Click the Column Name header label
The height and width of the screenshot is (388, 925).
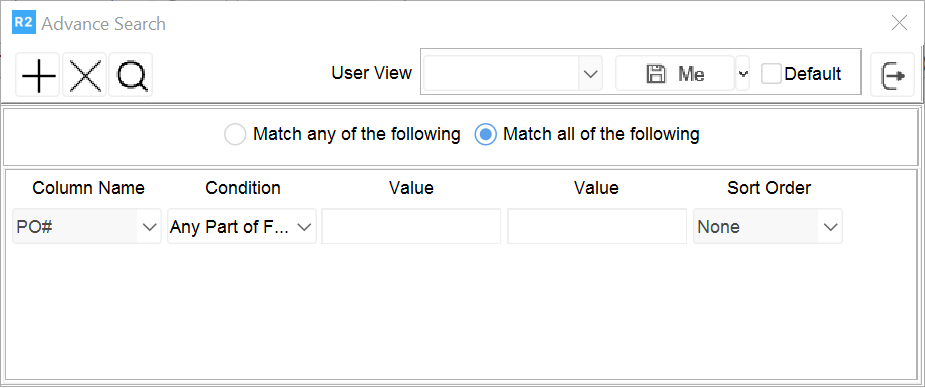88,188
